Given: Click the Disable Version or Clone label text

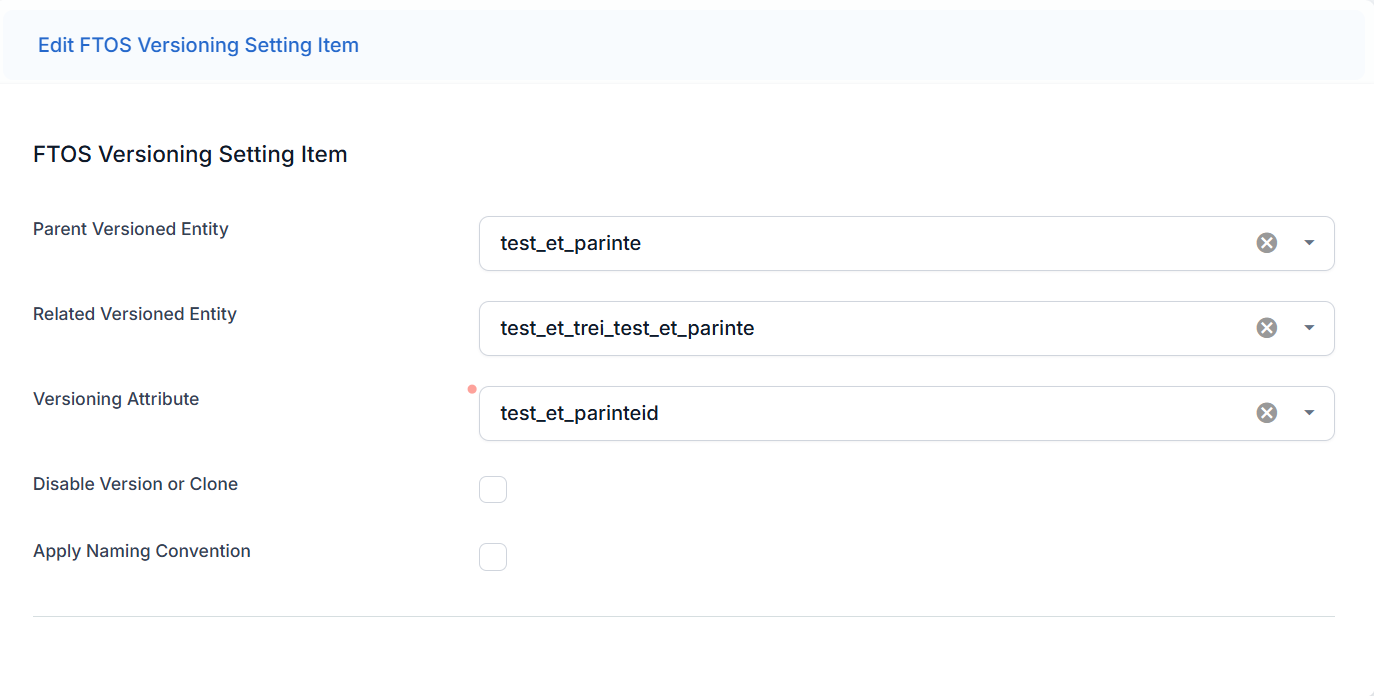Looking at the screenshot, I should point(135,484).
